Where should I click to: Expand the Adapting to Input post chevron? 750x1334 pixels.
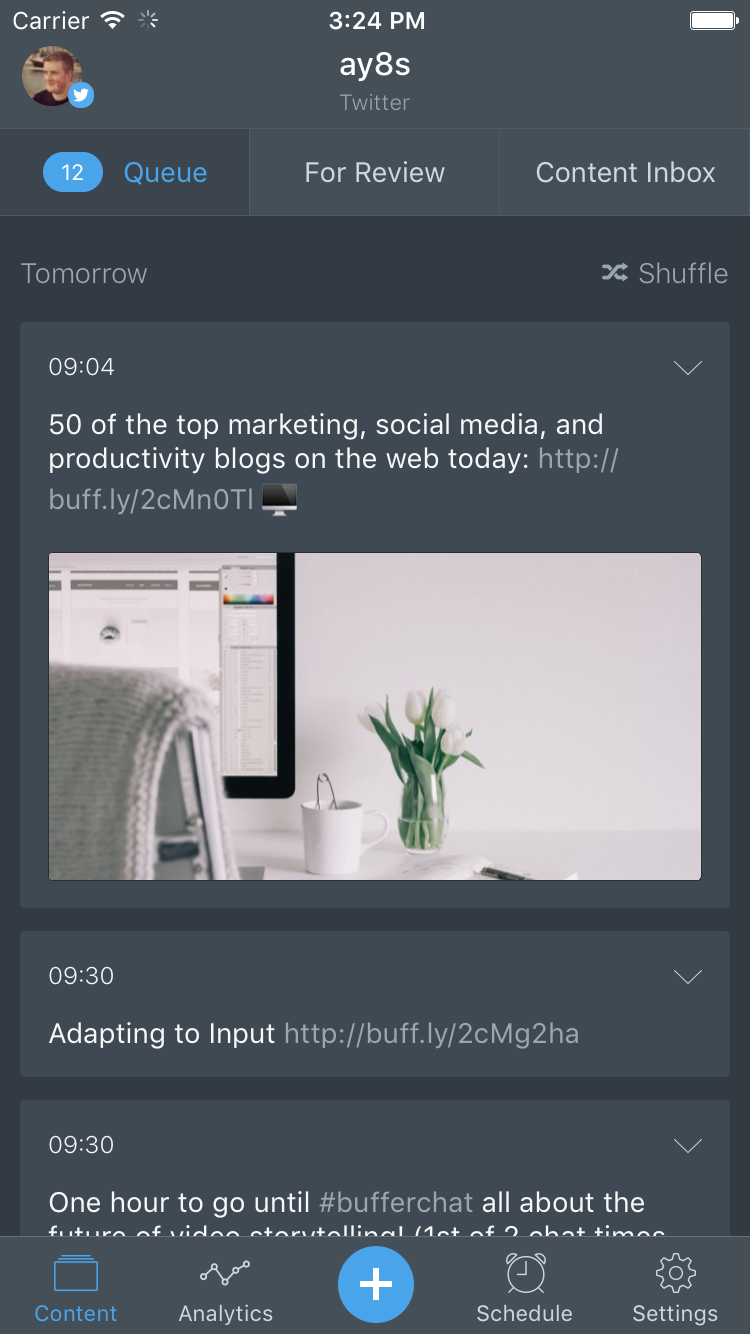point(687,977)
